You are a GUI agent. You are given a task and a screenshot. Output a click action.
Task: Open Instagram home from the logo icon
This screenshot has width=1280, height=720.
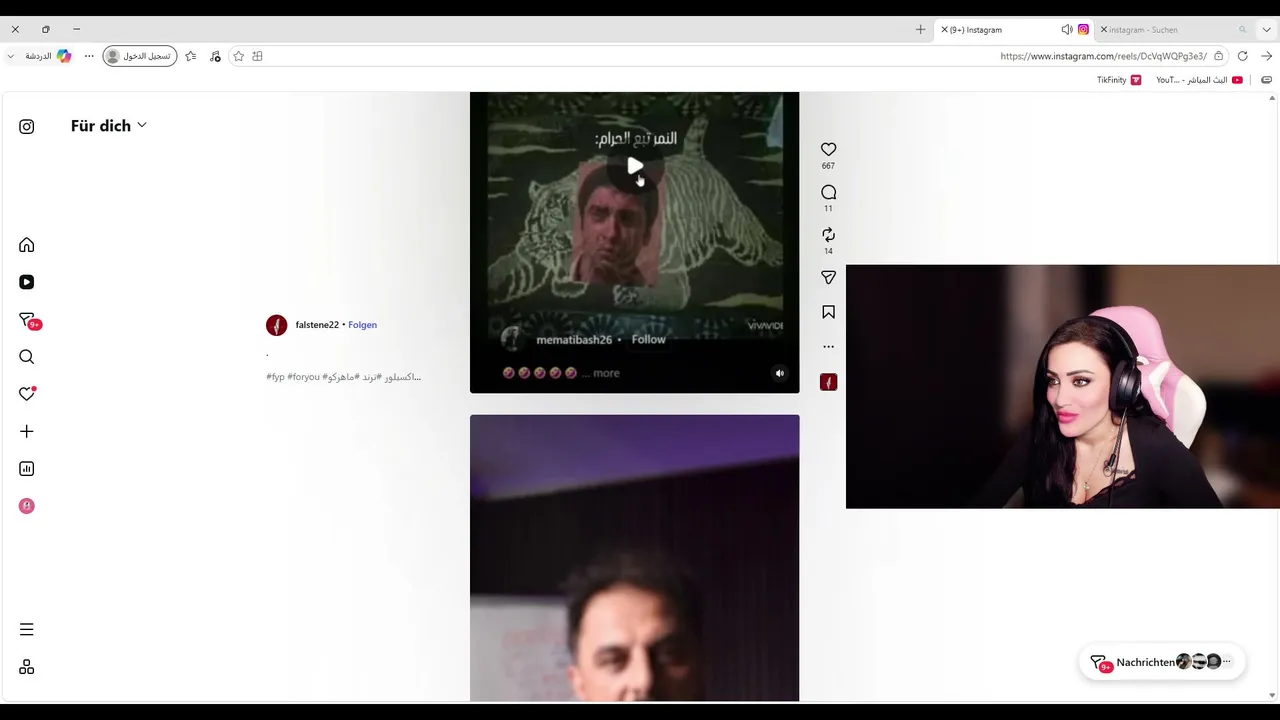[x=27, y=126]
